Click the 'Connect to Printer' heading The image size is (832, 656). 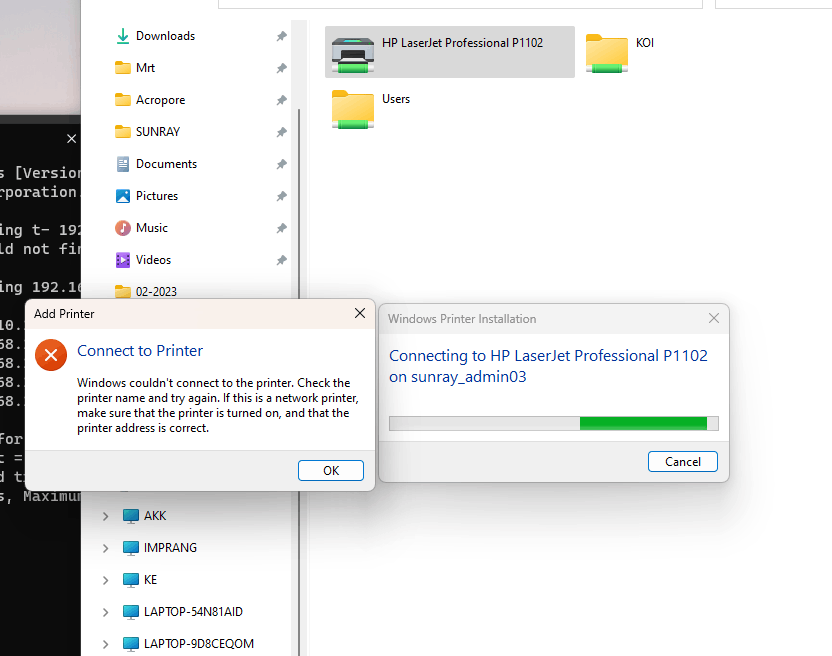[x=140, y=351]
